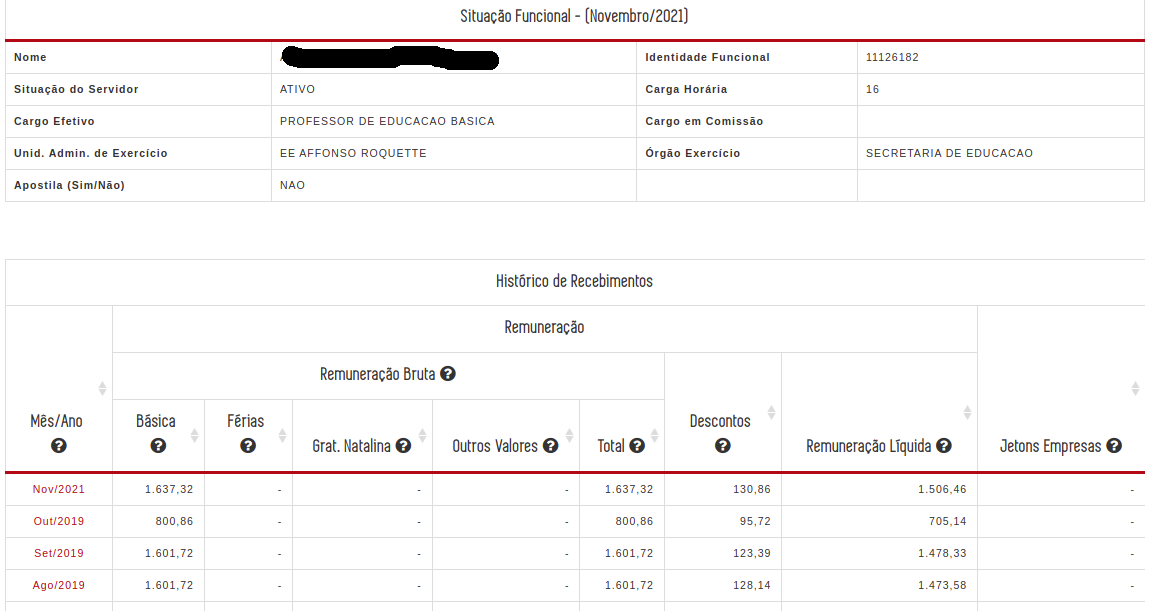Sort by Remuneração Líquida arrows
Viewport: 1152px width, 611px height.
coord(968,413)
